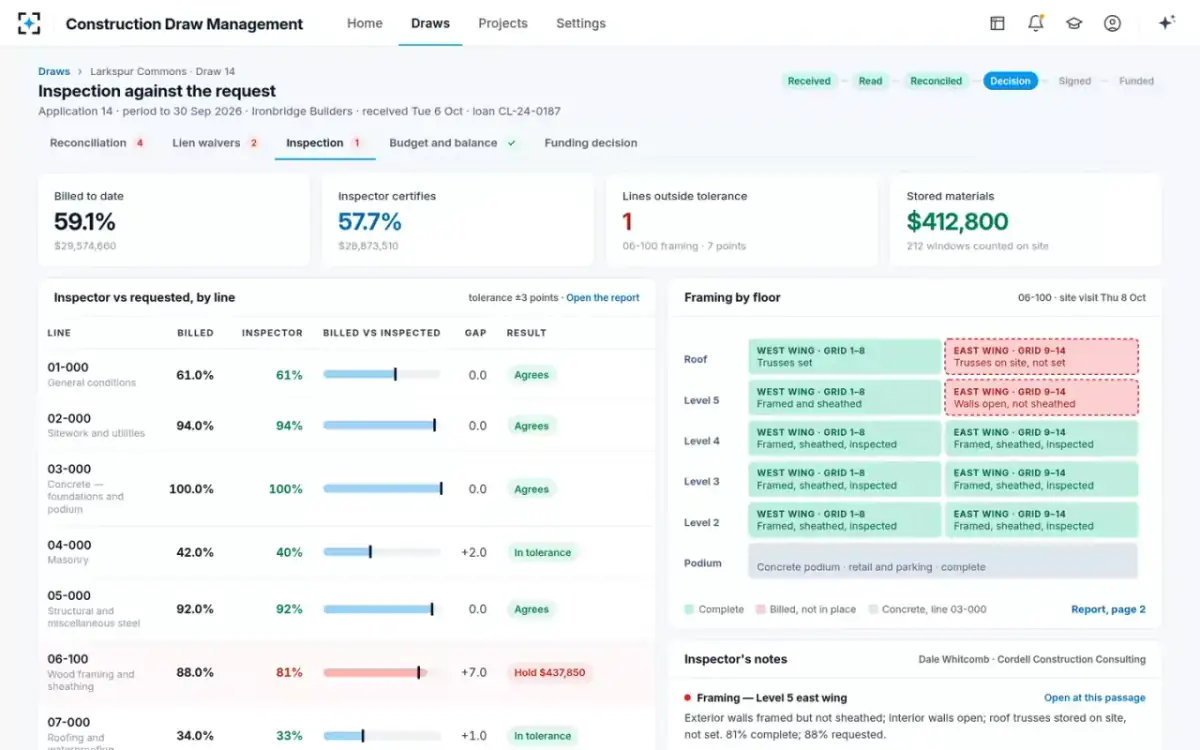Click the Concrete podium retail and parking cell
The height and width of the screenshot is (750, 1200).
click(x=943, y=561)
